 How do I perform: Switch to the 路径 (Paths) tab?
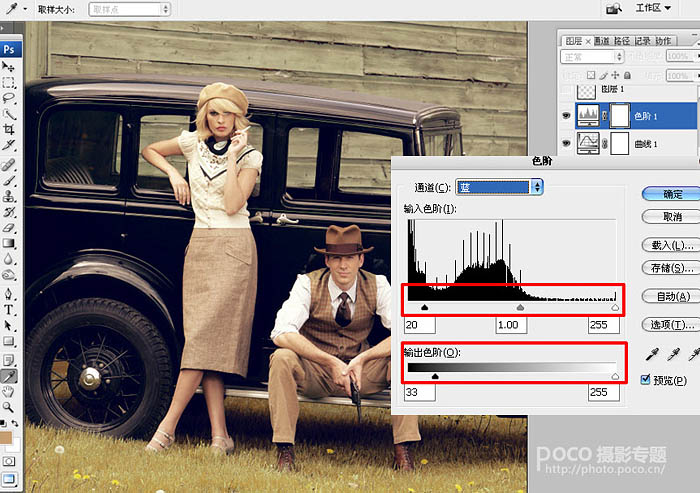tap(624, 41)
